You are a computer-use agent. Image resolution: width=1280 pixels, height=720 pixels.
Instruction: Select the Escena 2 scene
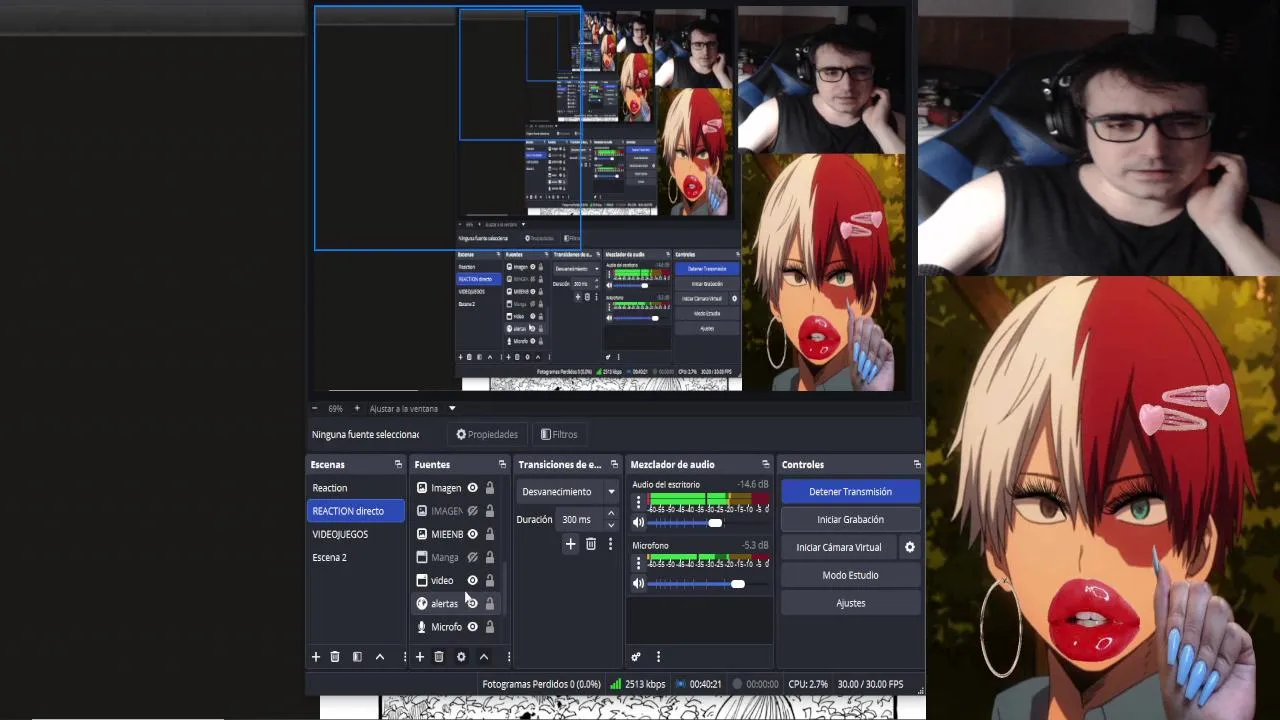click(357, 557)
